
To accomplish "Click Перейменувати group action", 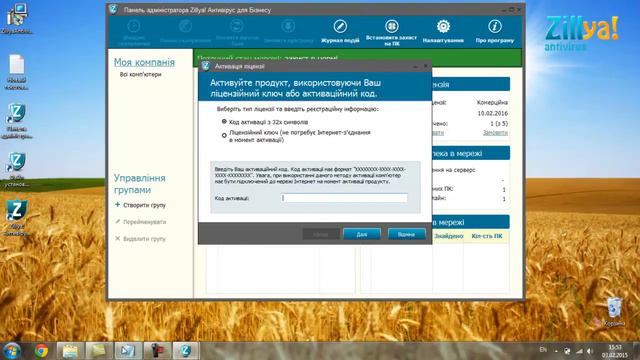I will point(140,222).
